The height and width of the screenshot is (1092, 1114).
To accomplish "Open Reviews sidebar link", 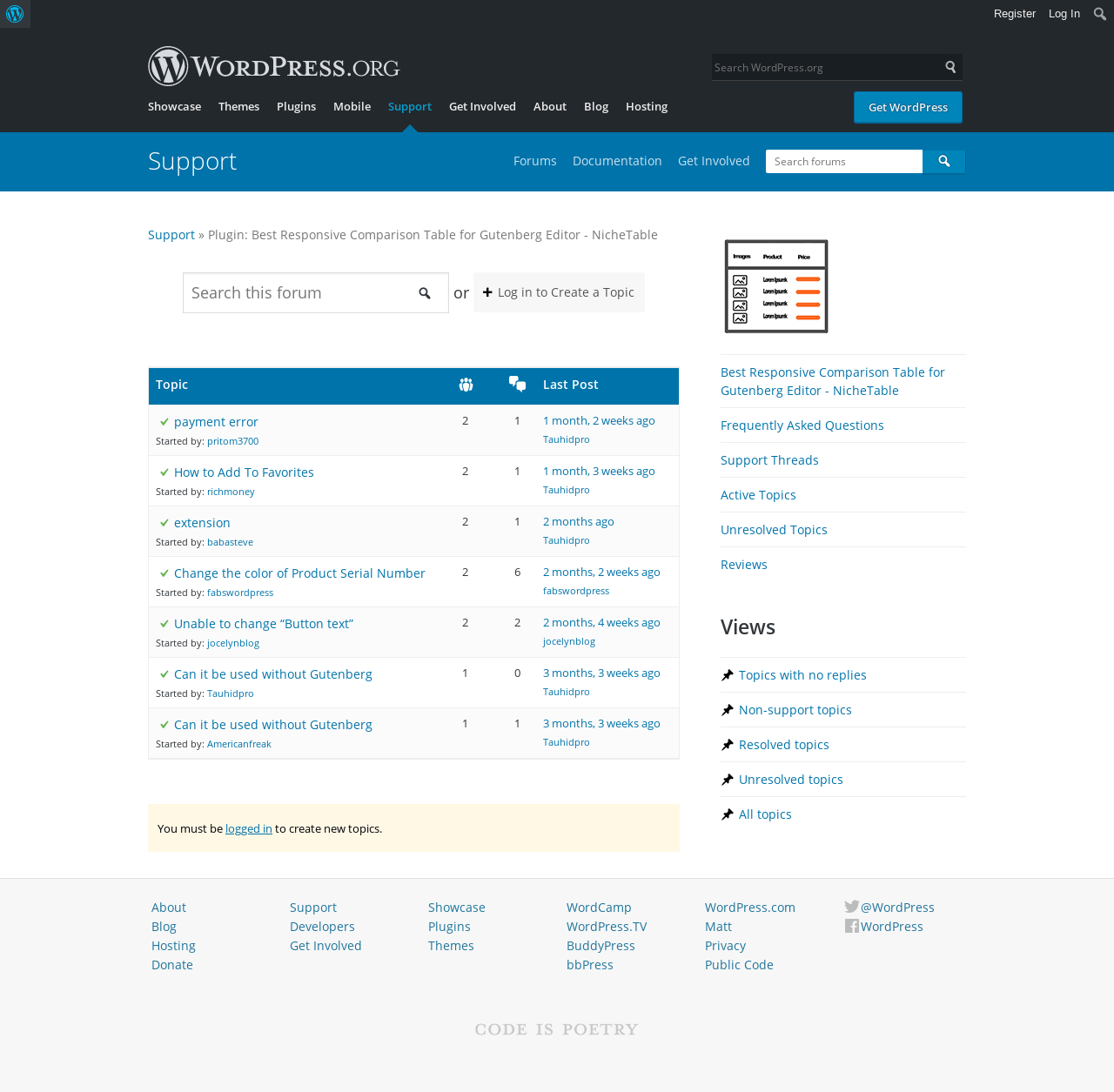I will tap(744, 565).
